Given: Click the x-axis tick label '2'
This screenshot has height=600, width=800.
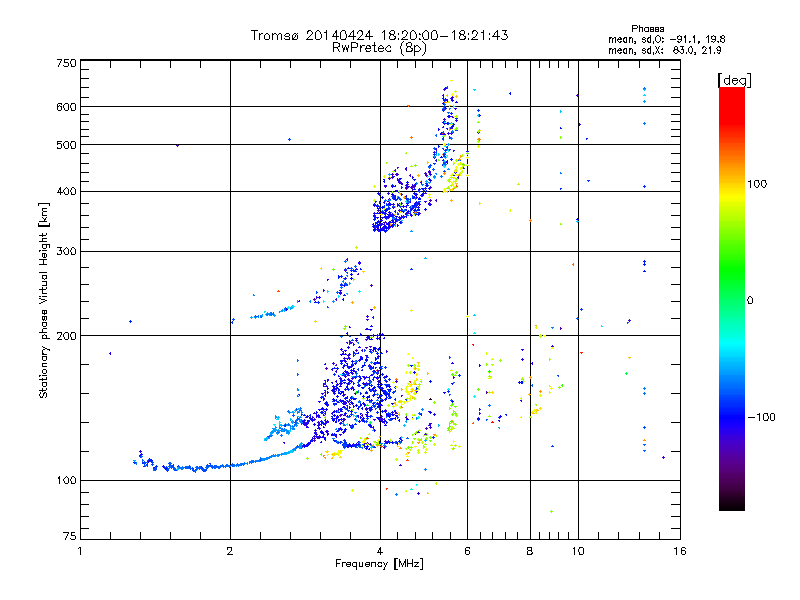Looking at the screenshot, I should point(230,551).
